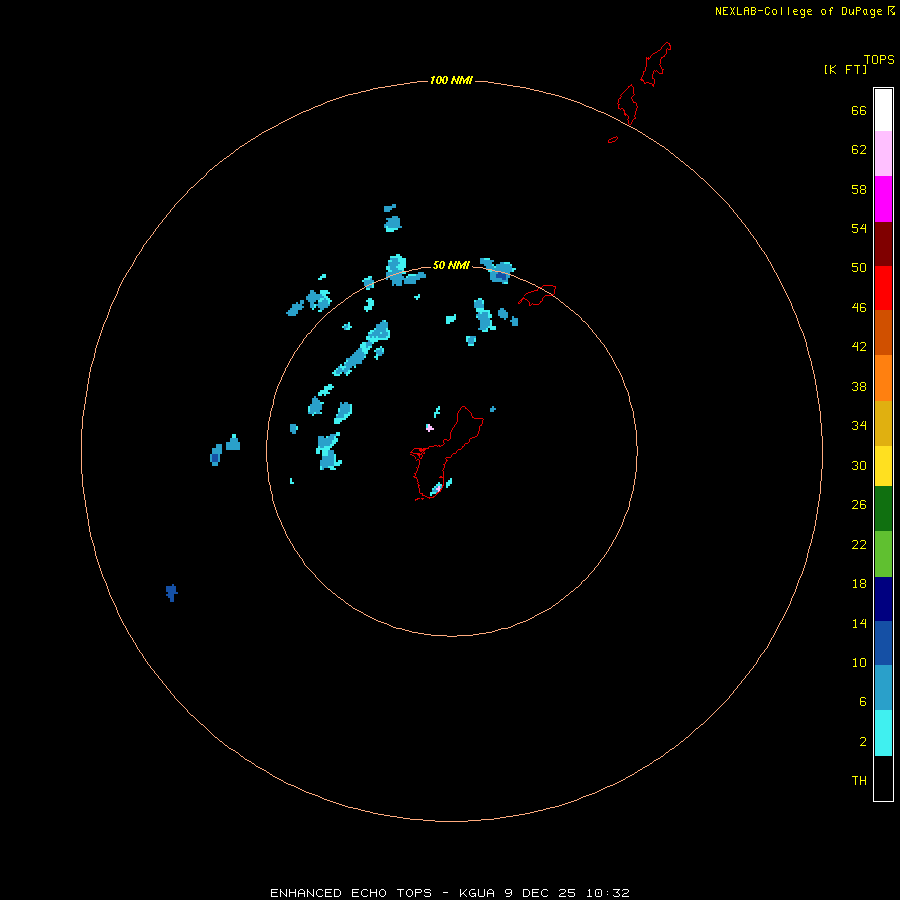Click the orange 38 legend swatch
This screenshot has height=900, width=900.
883,378
